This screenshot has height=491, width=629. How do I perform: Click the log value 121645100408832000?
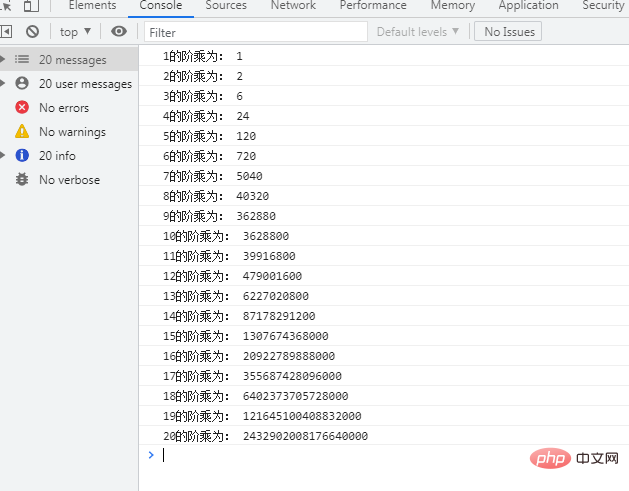(x=302, y=416)
